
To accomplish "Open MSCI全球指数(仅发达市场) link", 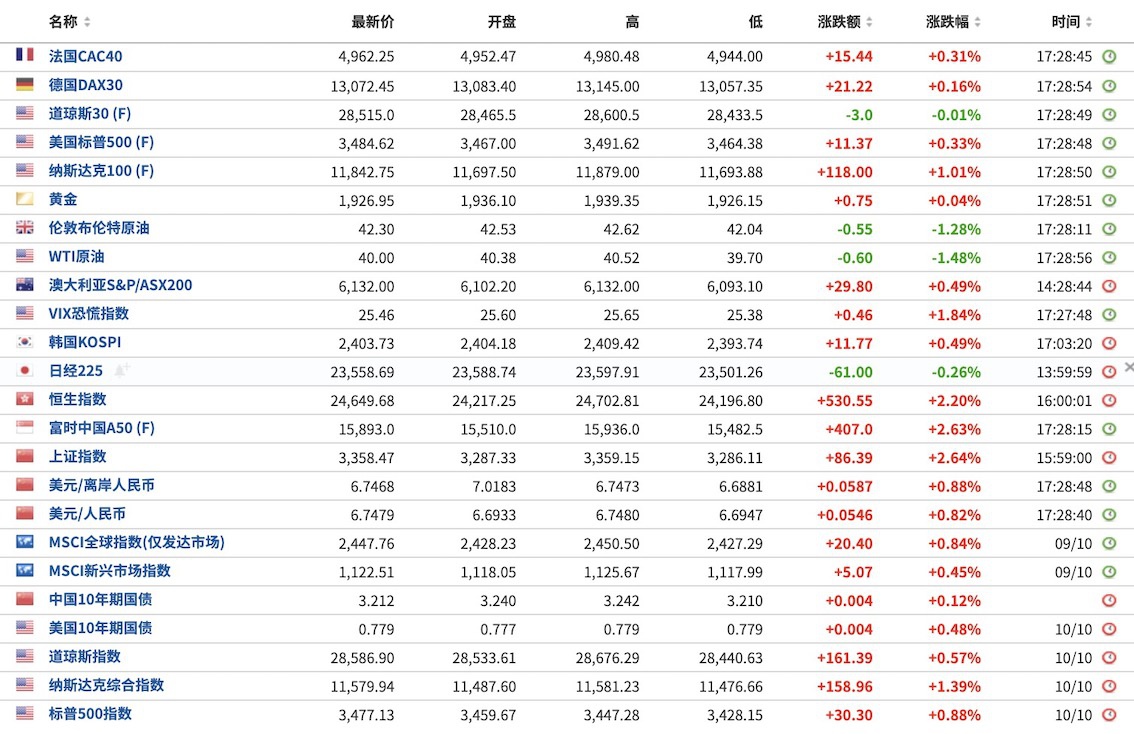I will (137, 542).
